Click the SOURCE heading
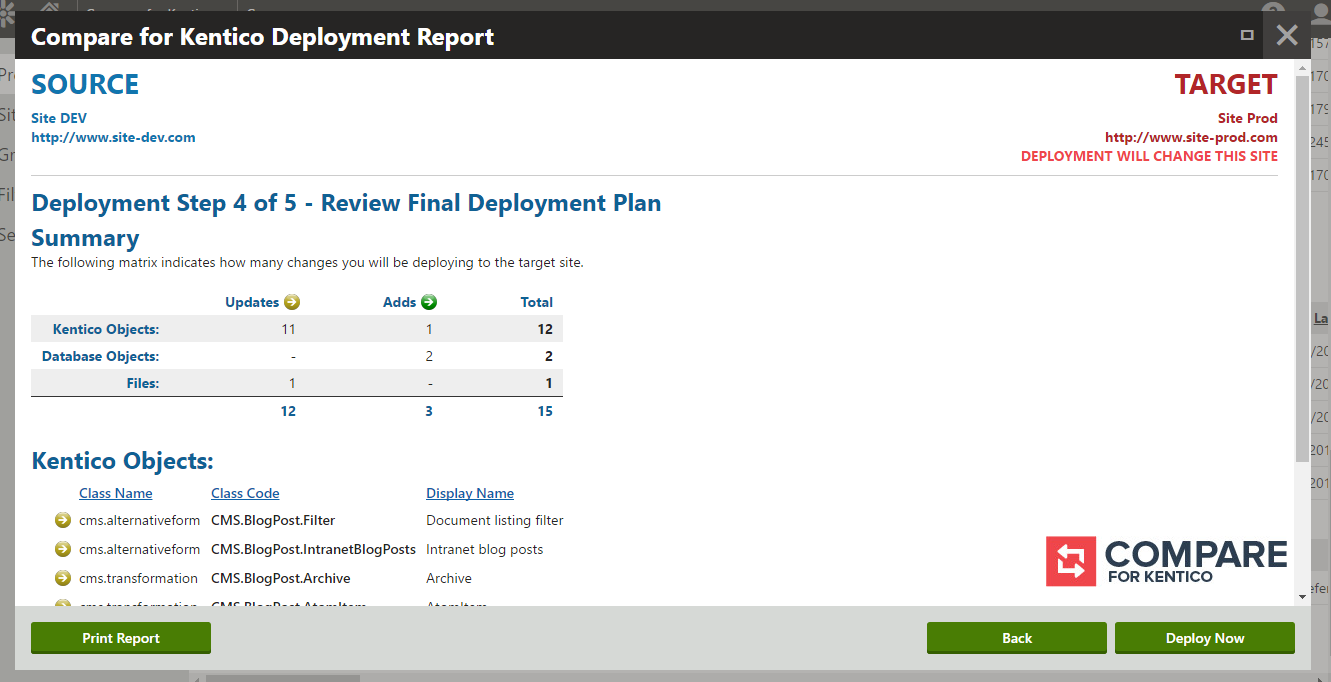This screenshot has height=682, width=1331. [x=85, y=85]
